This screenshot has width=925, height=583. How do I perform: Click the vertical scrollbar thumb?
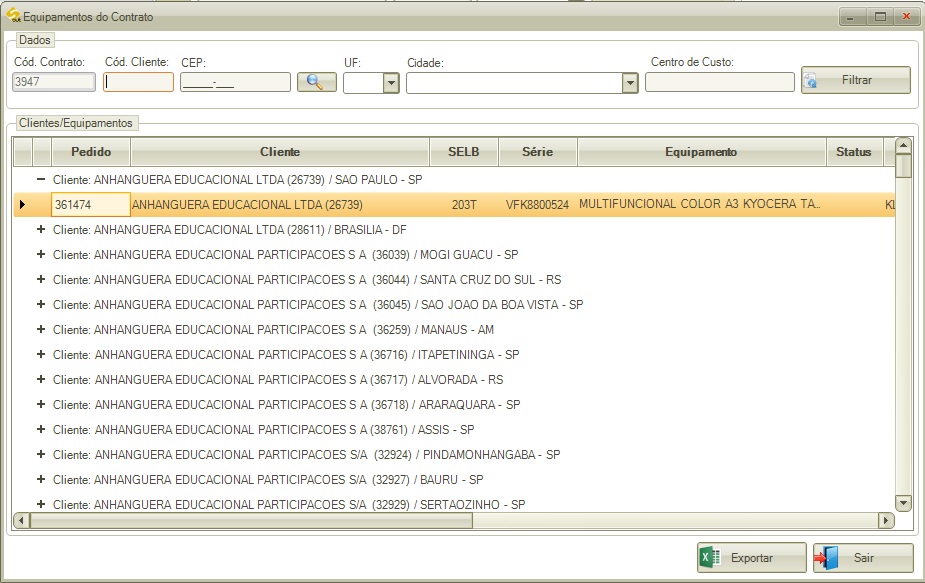click(x=903, y=166)
